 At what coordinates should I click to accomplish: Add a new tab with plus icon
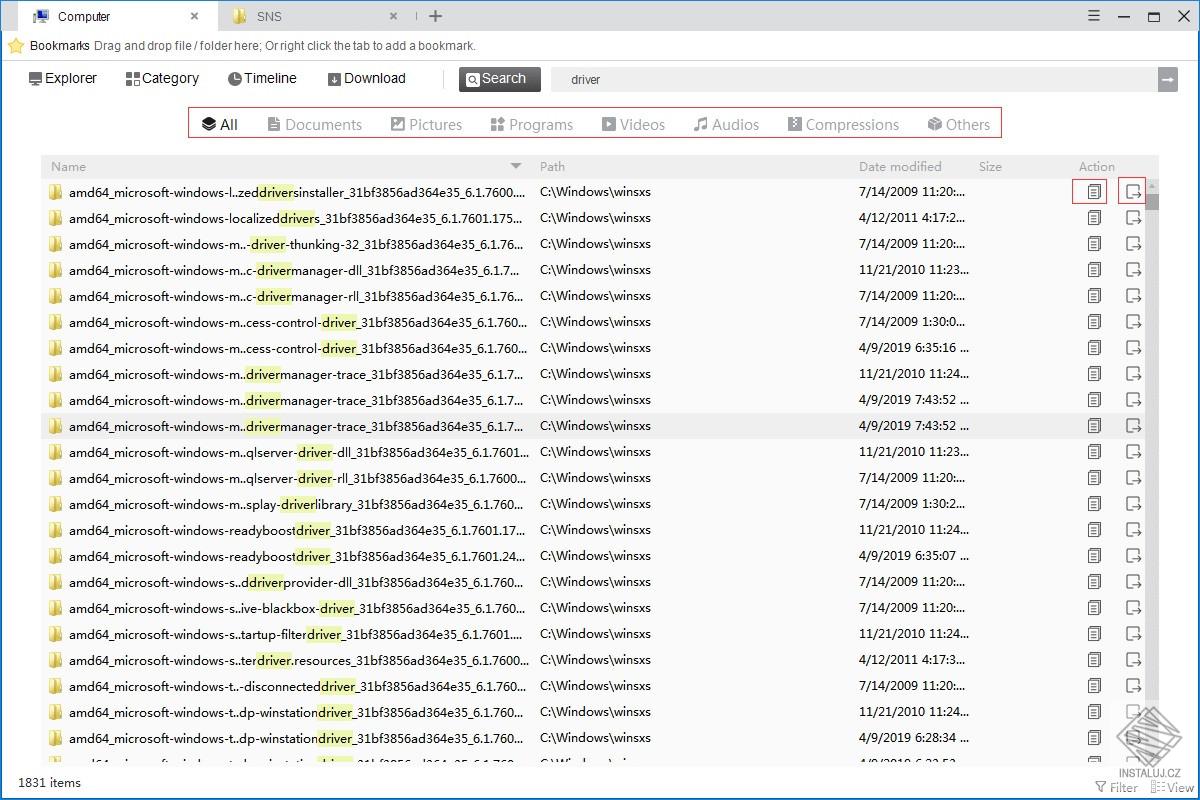[435, 16]
